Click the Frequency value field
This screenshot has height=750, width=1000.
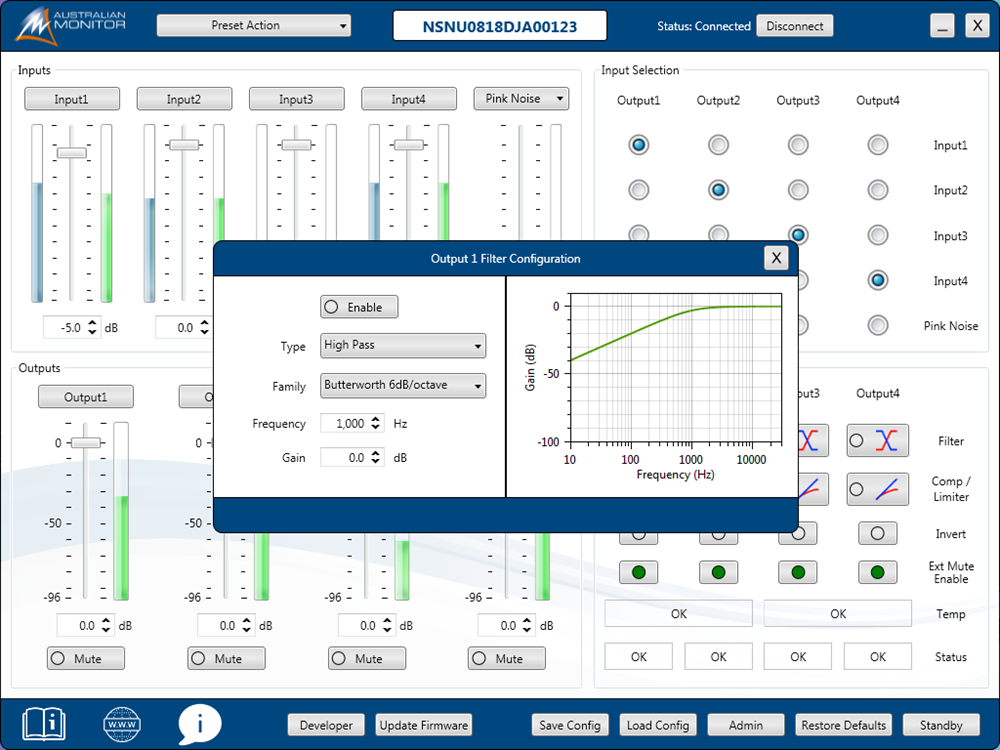pos(344,424)
